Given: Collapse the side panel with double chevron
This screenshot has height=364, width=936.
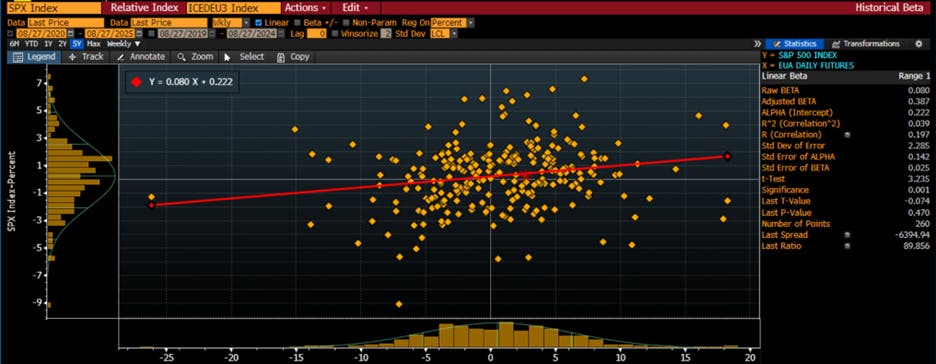Looking at the screenshot, I should click(x=758, y=44).
